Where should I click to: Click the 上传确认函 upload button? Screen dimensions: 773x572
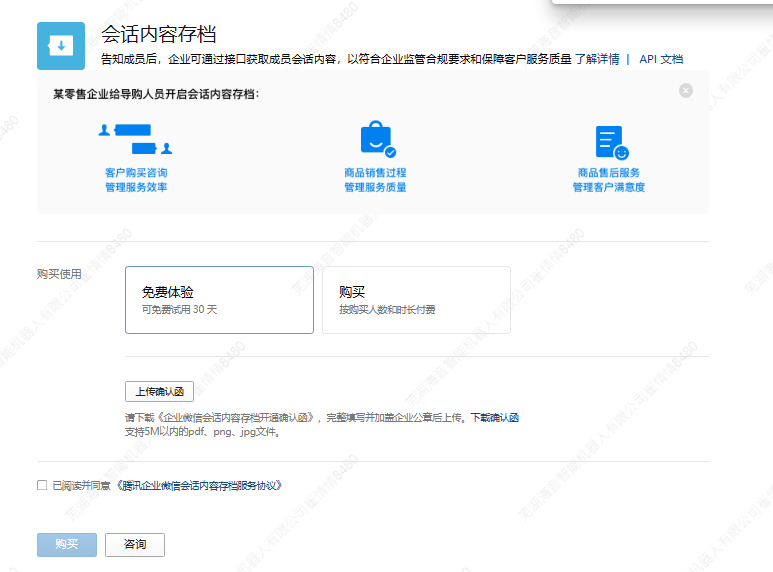point(159,391)
